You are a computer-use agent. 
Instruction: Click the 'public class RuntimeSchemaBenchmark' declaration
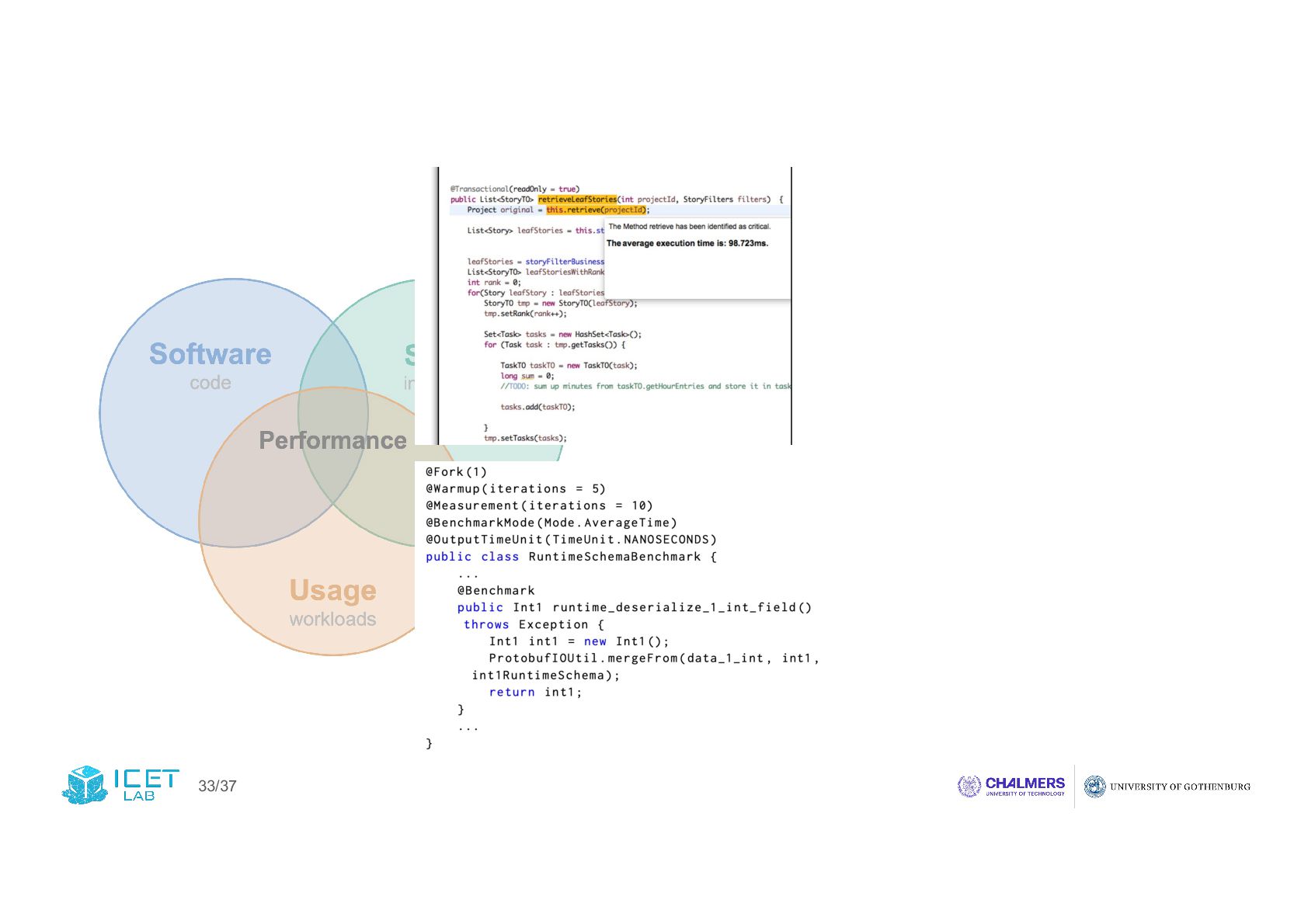(x=572, y=557)
